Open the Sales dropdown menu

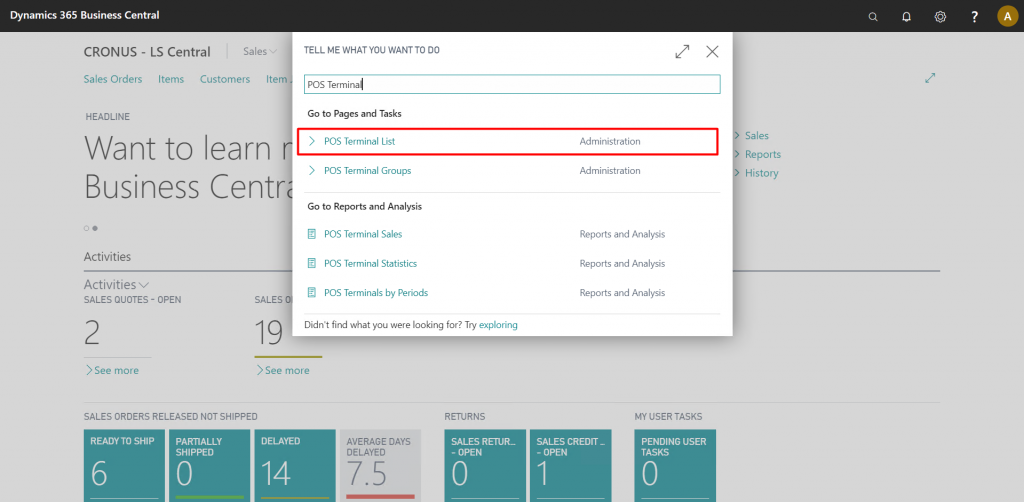click(260, 52)
